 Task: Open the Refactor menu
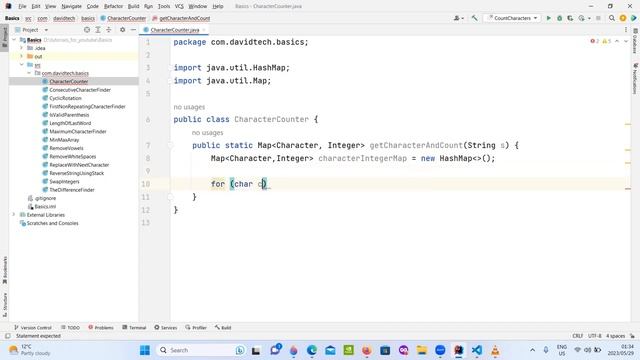[x=113, y=6]
